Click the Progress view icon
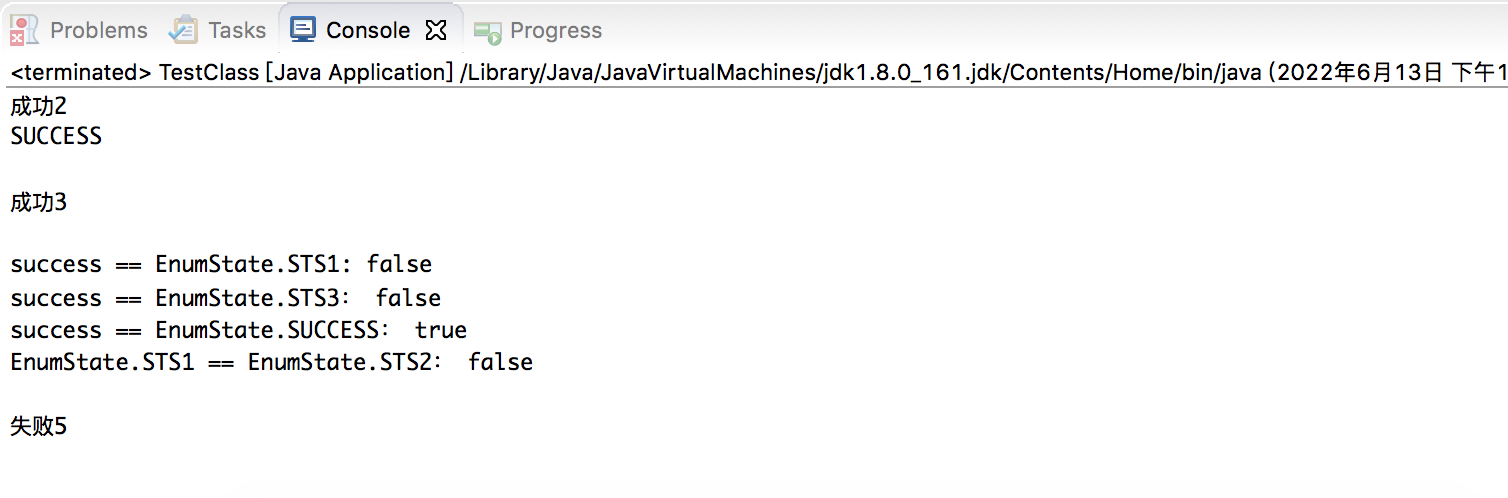 click(487, 31)
